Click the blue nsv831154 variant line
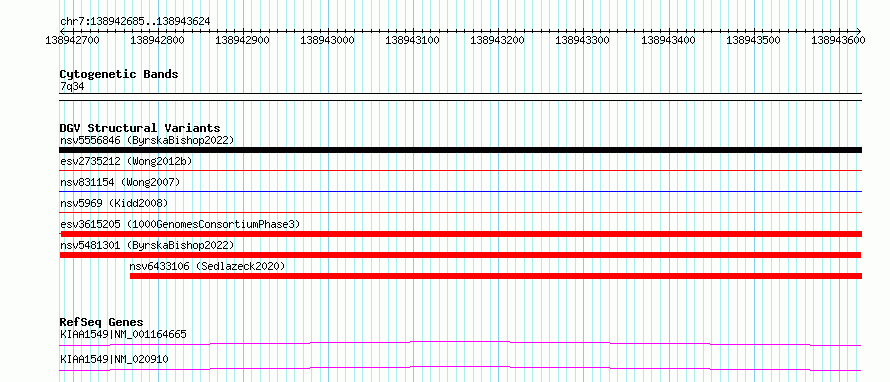 [x=460, y=191]
